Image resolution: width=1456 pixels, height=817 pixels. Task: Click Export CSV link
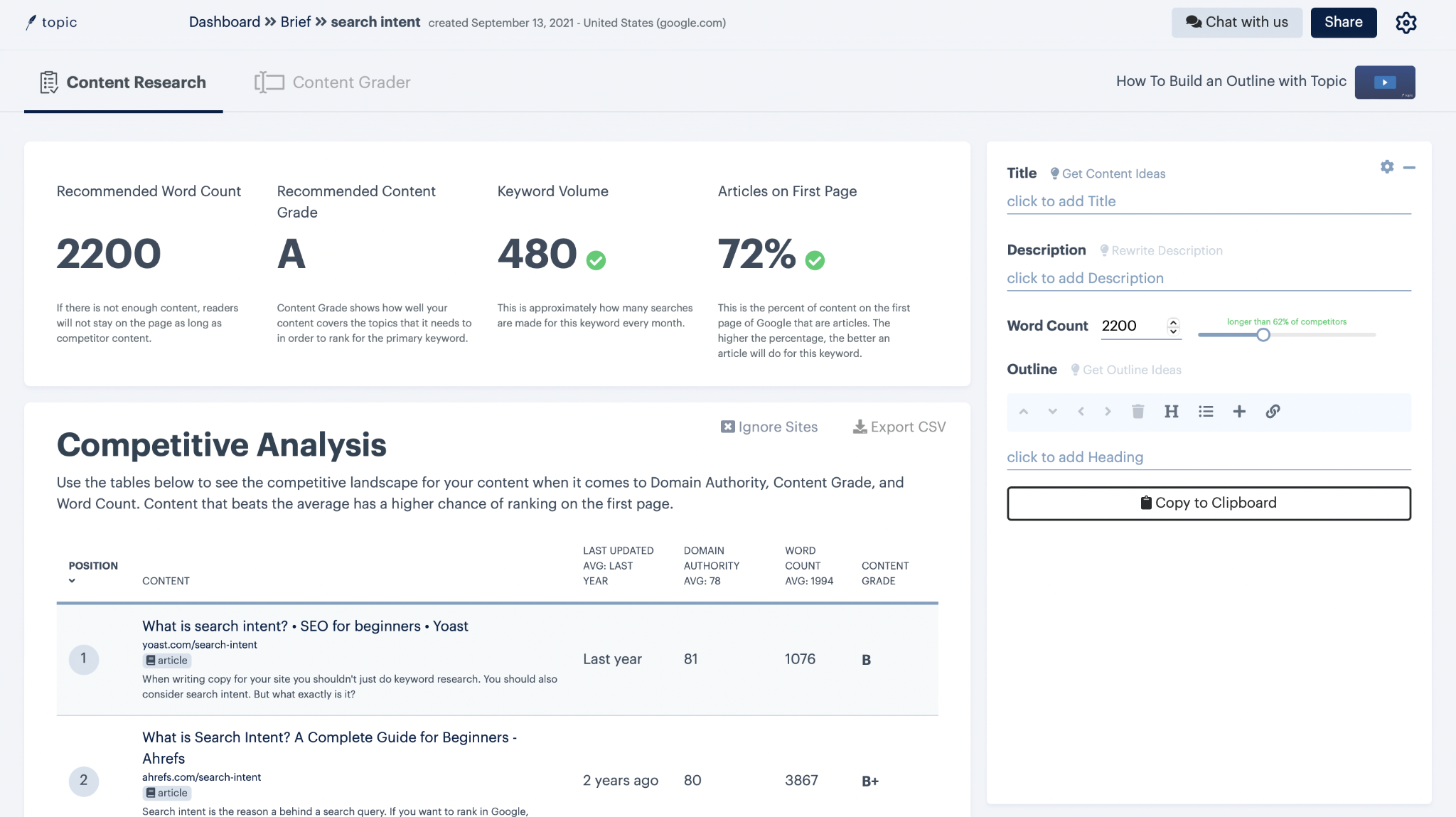pyautogui.click(x=899, y=427)
